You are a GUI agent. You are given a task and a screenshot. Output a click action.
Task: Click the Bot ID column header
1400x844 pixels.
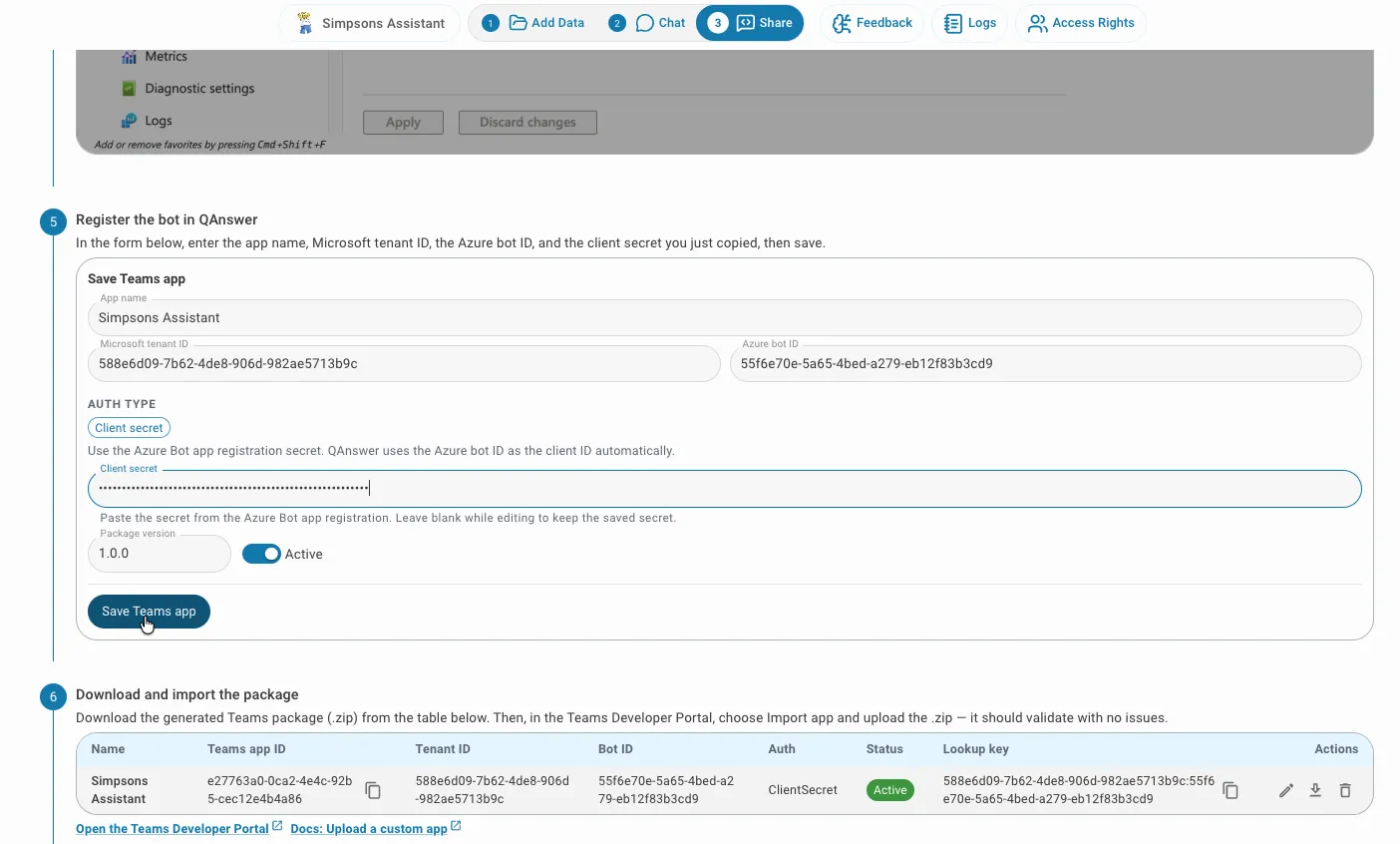[615, 749]
